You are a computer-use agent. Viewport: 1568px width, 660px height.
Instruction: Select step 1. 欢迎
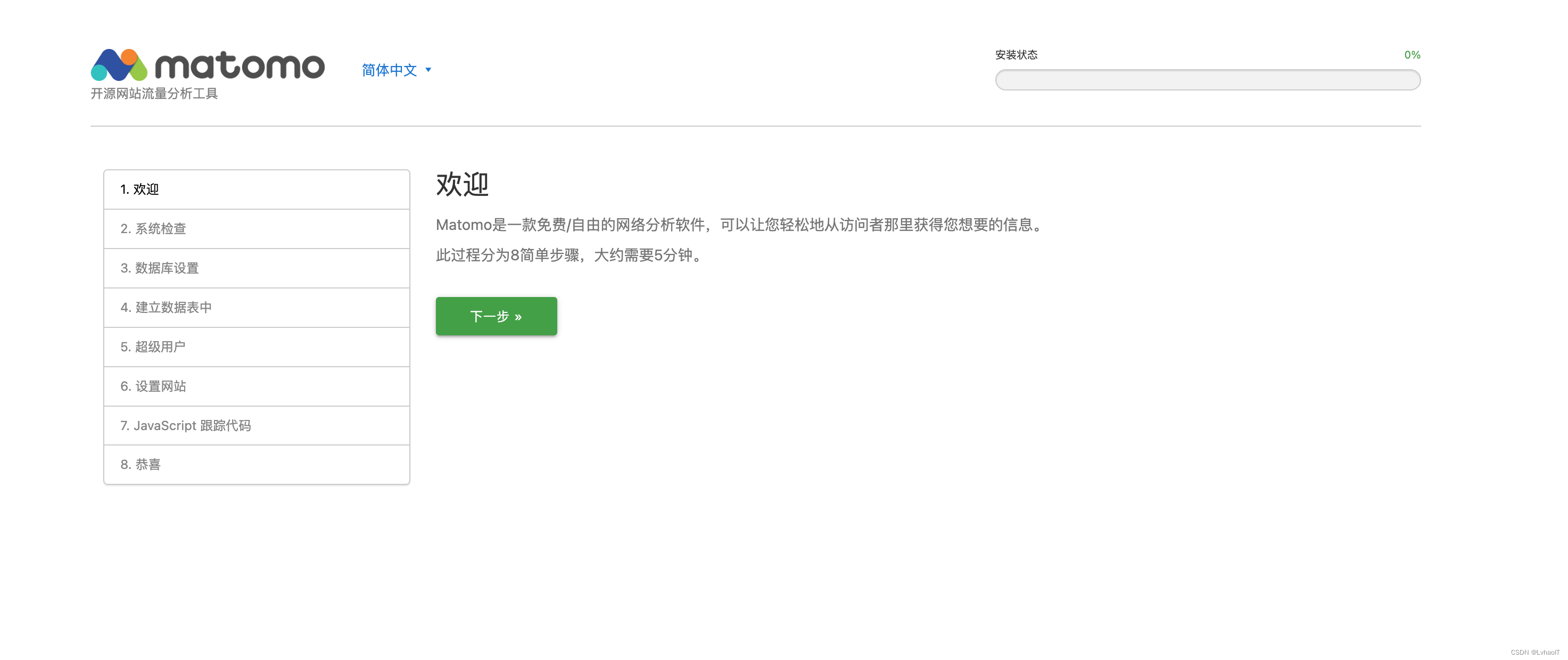point(256,189)
